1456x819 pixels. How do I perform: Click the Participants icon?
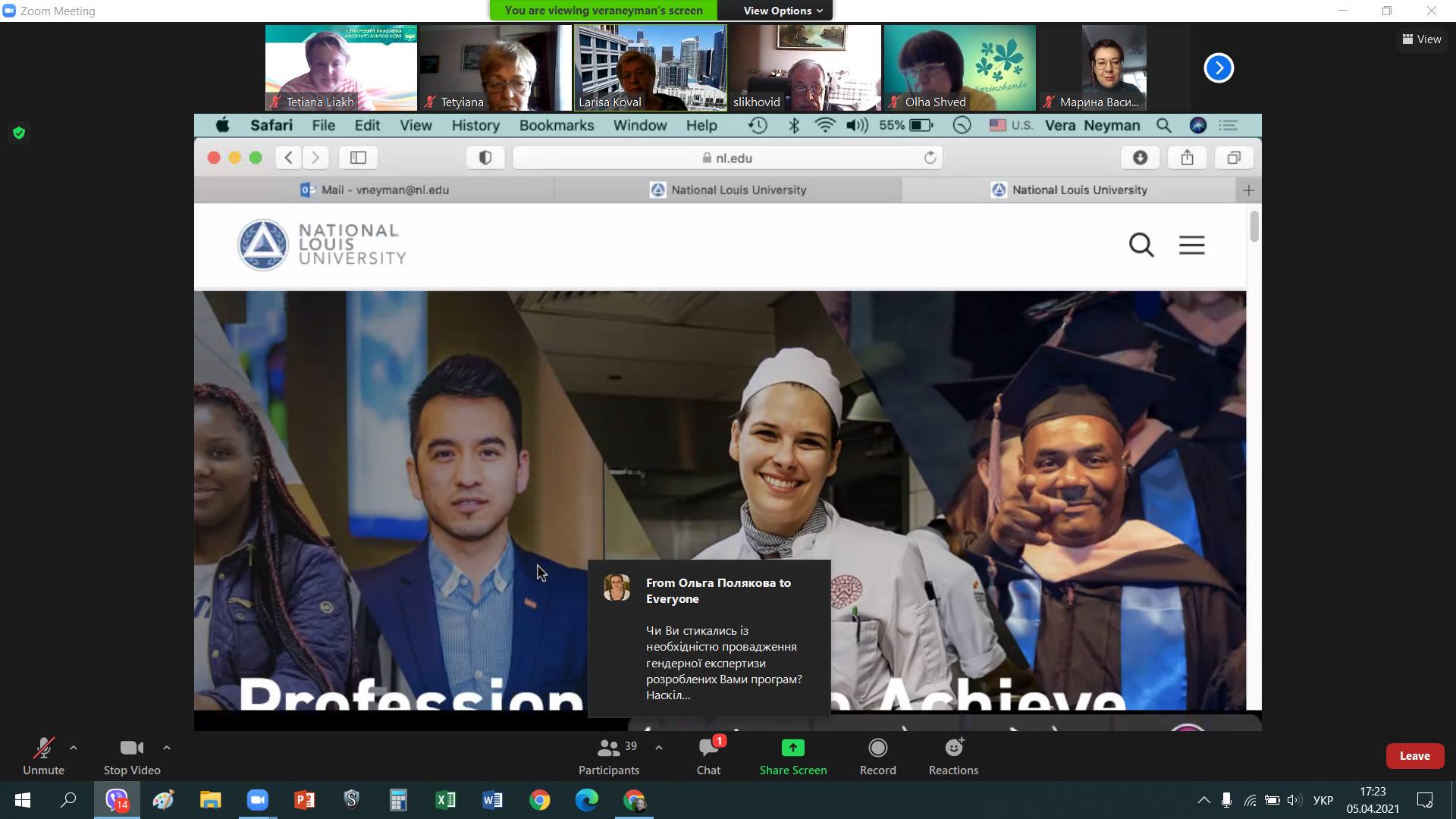(x=608, y=748)
